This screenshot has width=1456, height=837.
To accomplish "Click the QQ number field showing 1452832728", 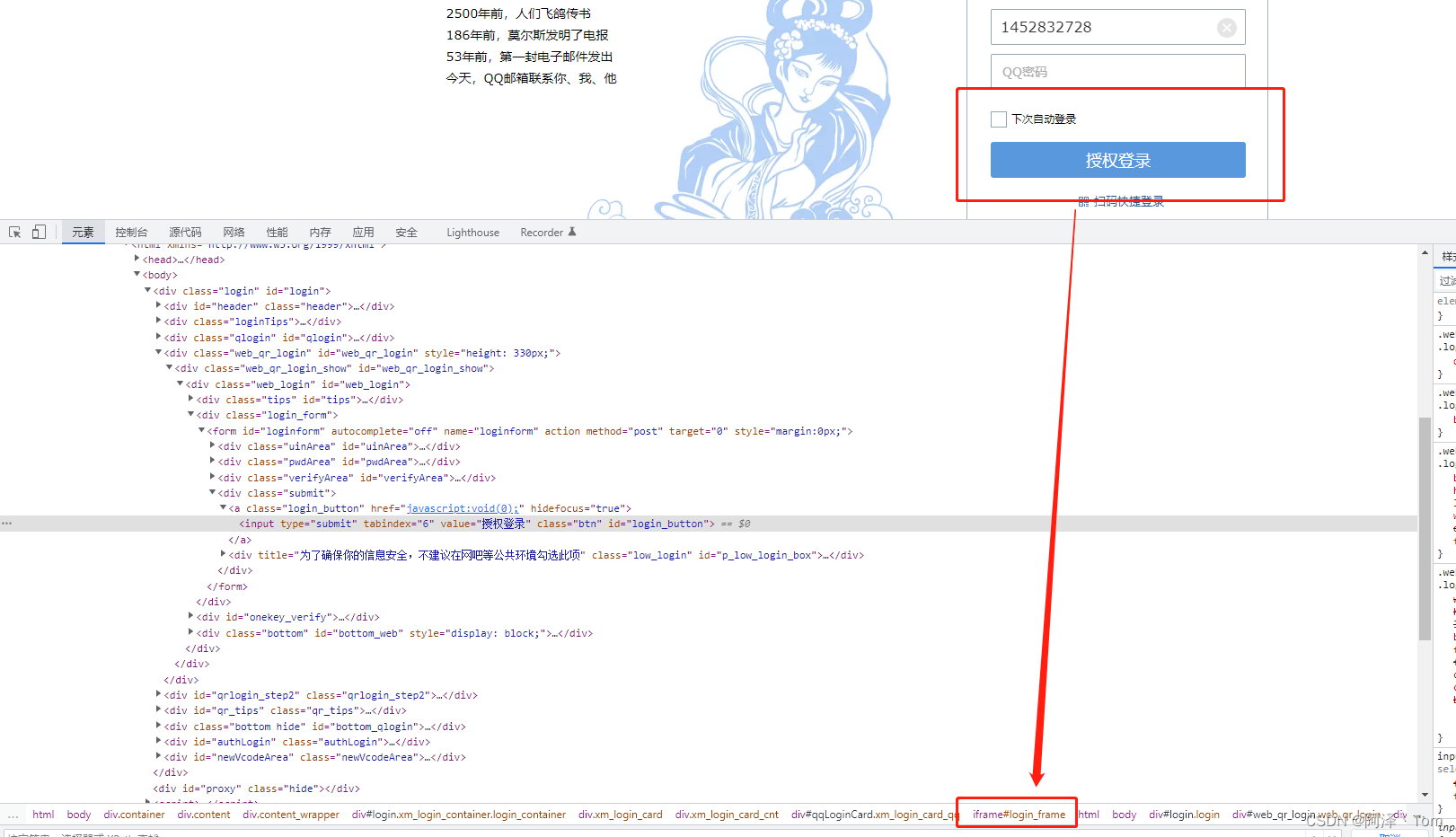I will [x=1117, y=27].
